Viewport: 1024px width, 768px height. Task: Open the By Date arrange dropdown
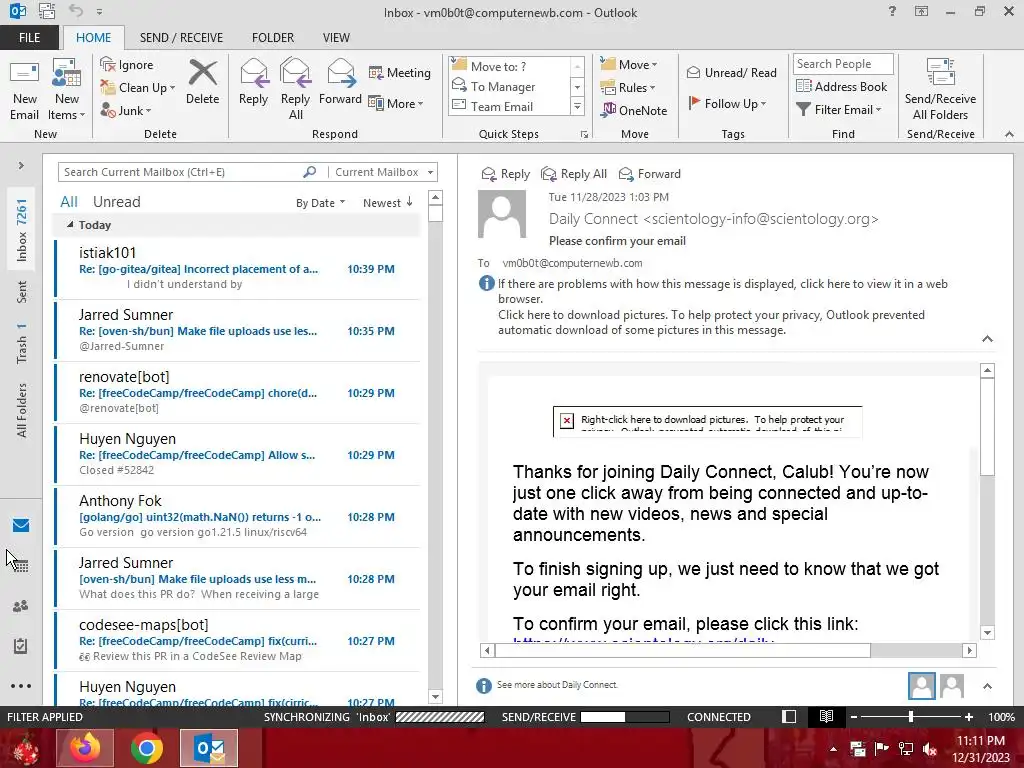(x=320, y=203)
